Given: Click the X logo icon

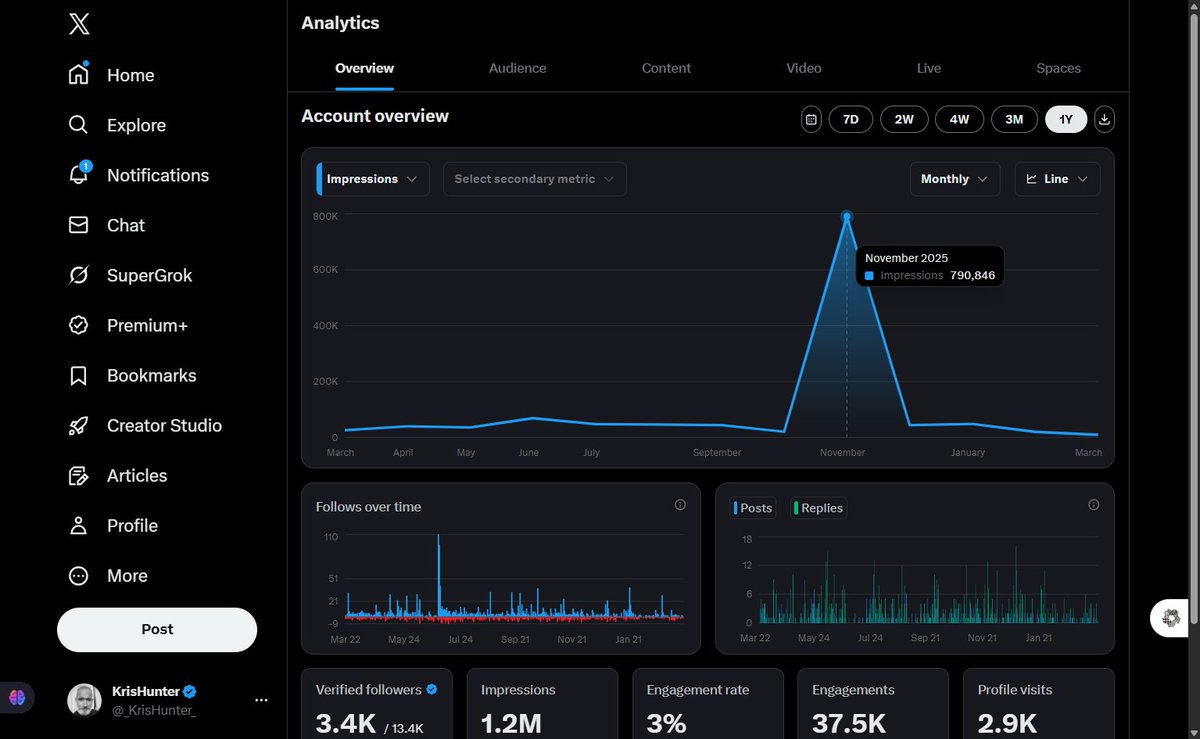Looking at the screenshot, I should (x=79, y=24).
